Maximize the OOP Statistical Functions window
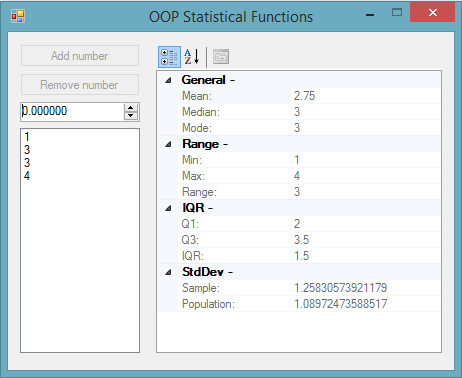Viewport: 462px width, 378px height. tap(397, 13)
